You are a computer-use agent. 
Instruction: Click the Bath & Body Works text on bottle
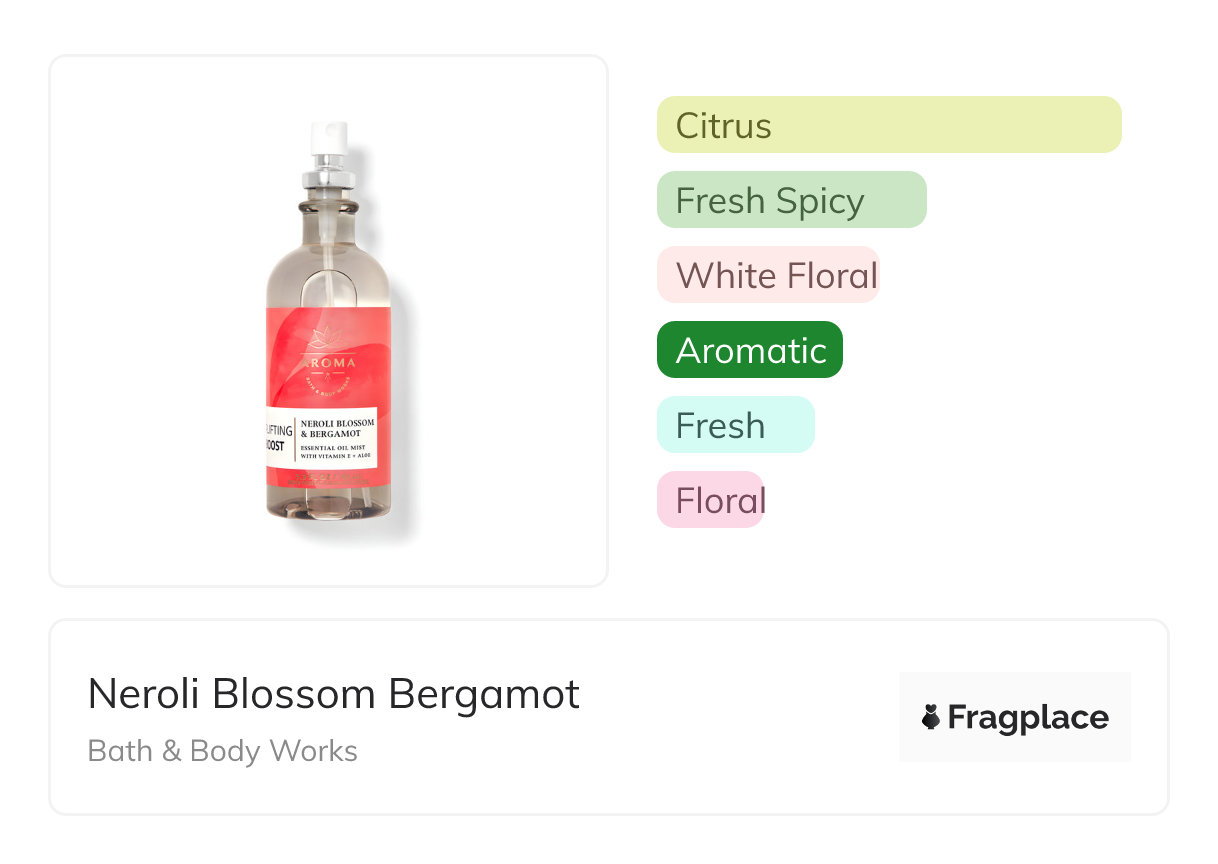coord(327,383)
